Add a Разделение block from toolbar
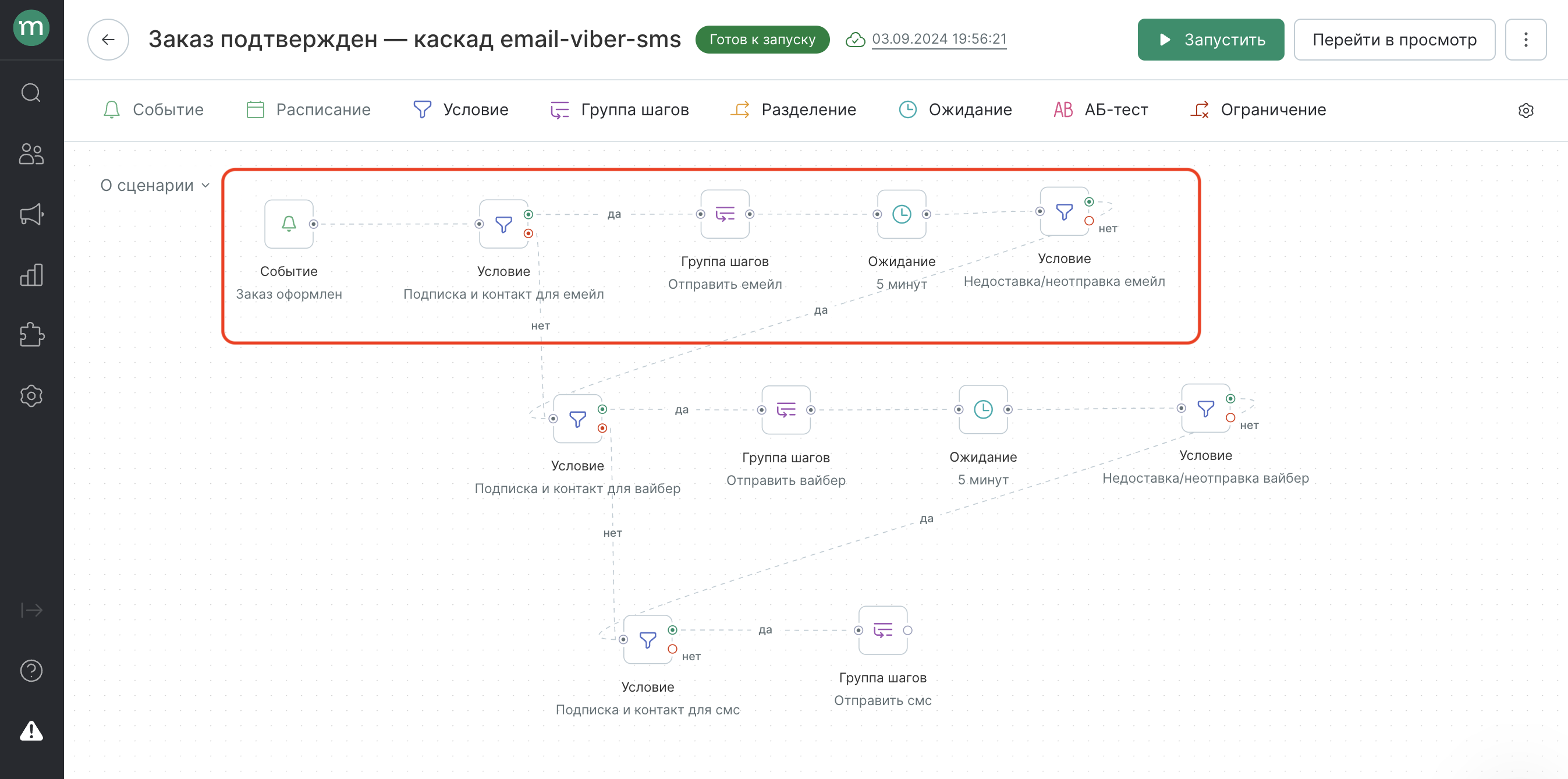This screenshot has width=1568, height=779. click(x=793, y=109)
